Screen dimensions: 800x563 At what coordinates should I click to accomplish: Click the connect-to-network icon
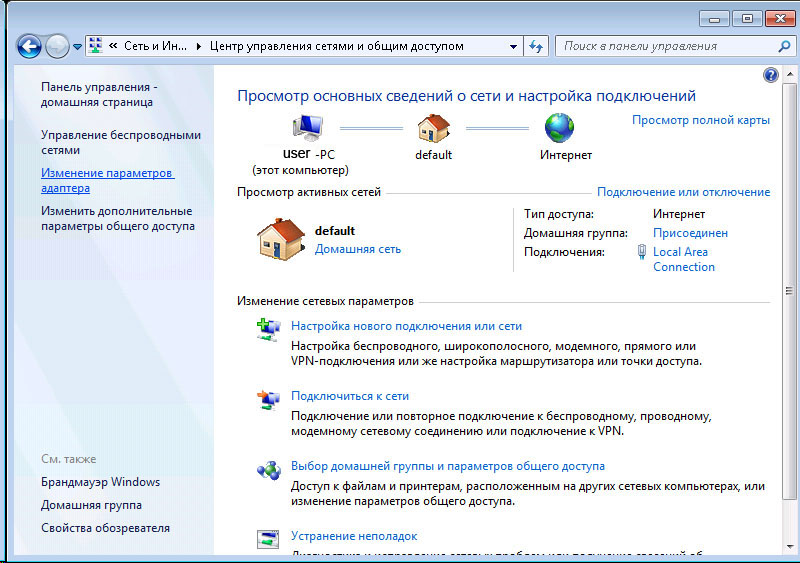pyautogui.click(x=268, y=400)
